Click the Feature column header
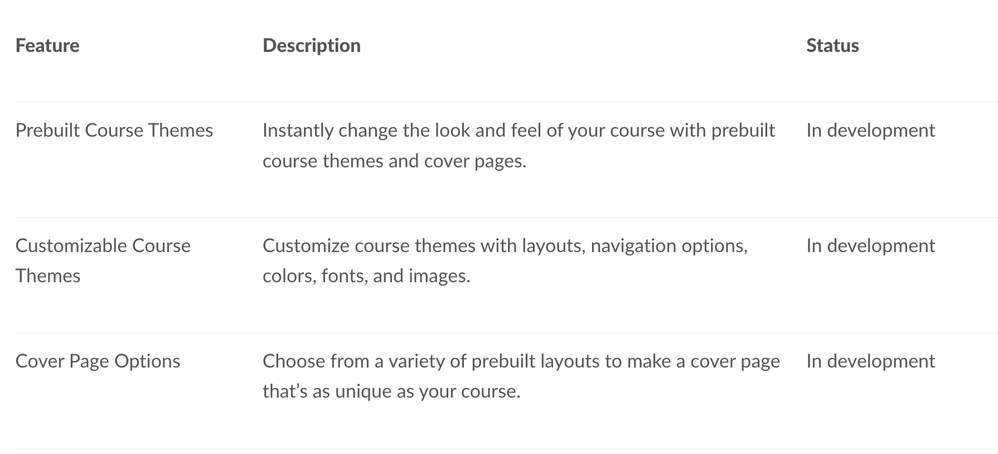Screen dimensions: 998x454 tap(47, 45)
